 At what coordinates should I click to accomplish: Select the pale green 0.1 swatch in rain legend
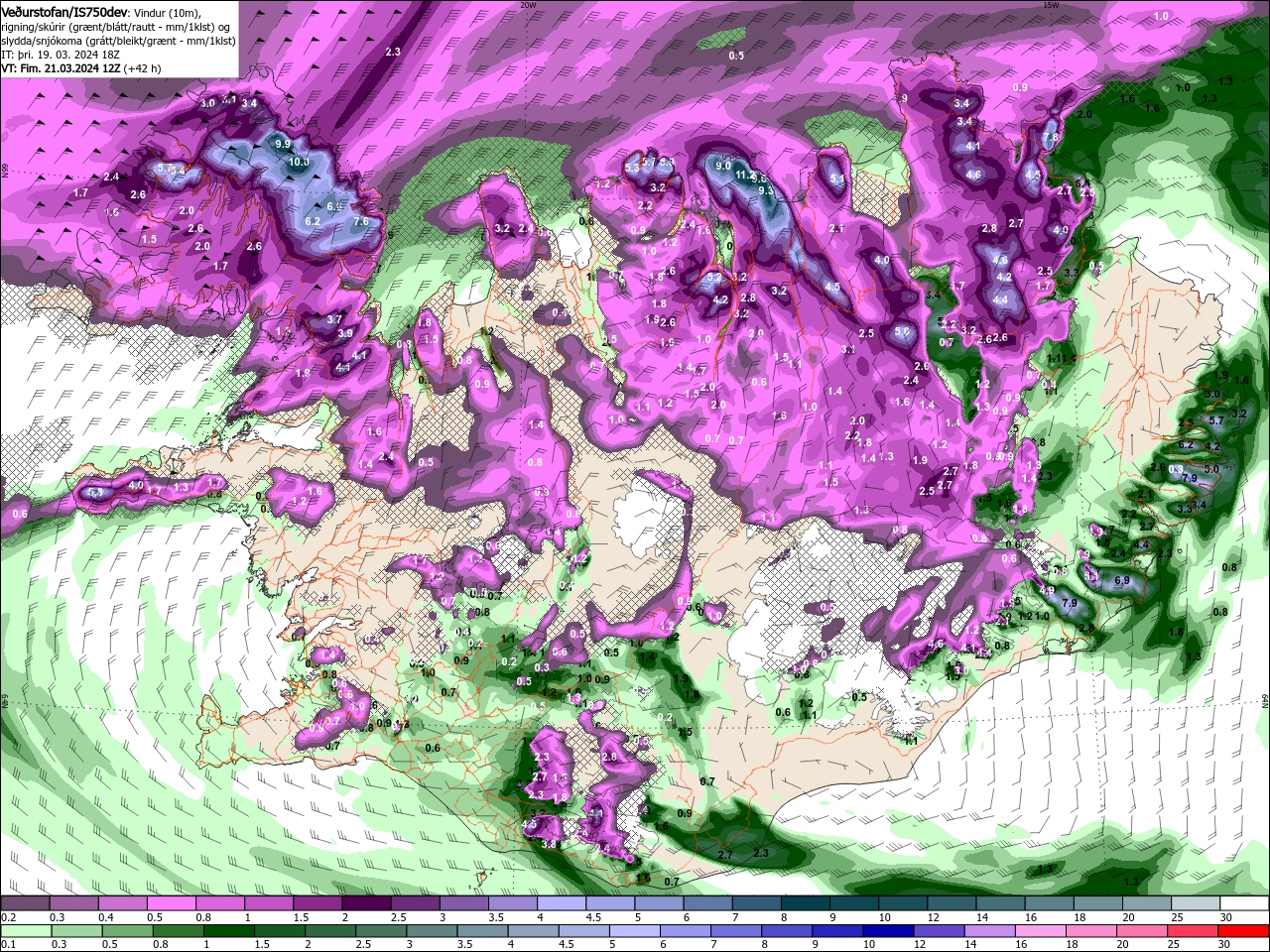tap(26, 931)
